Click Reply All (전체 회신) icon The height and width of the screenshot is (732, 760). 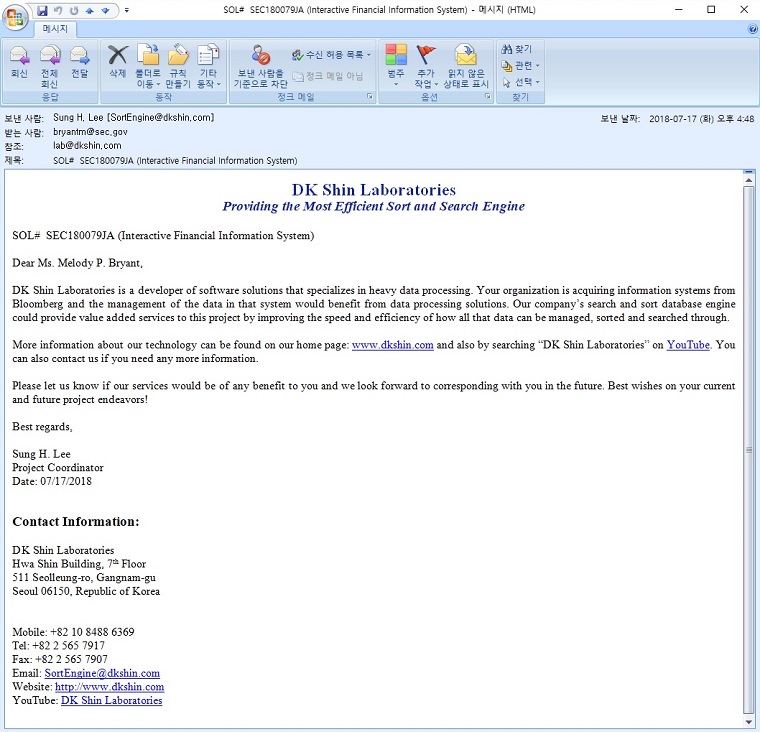click(x=49, y=62)
